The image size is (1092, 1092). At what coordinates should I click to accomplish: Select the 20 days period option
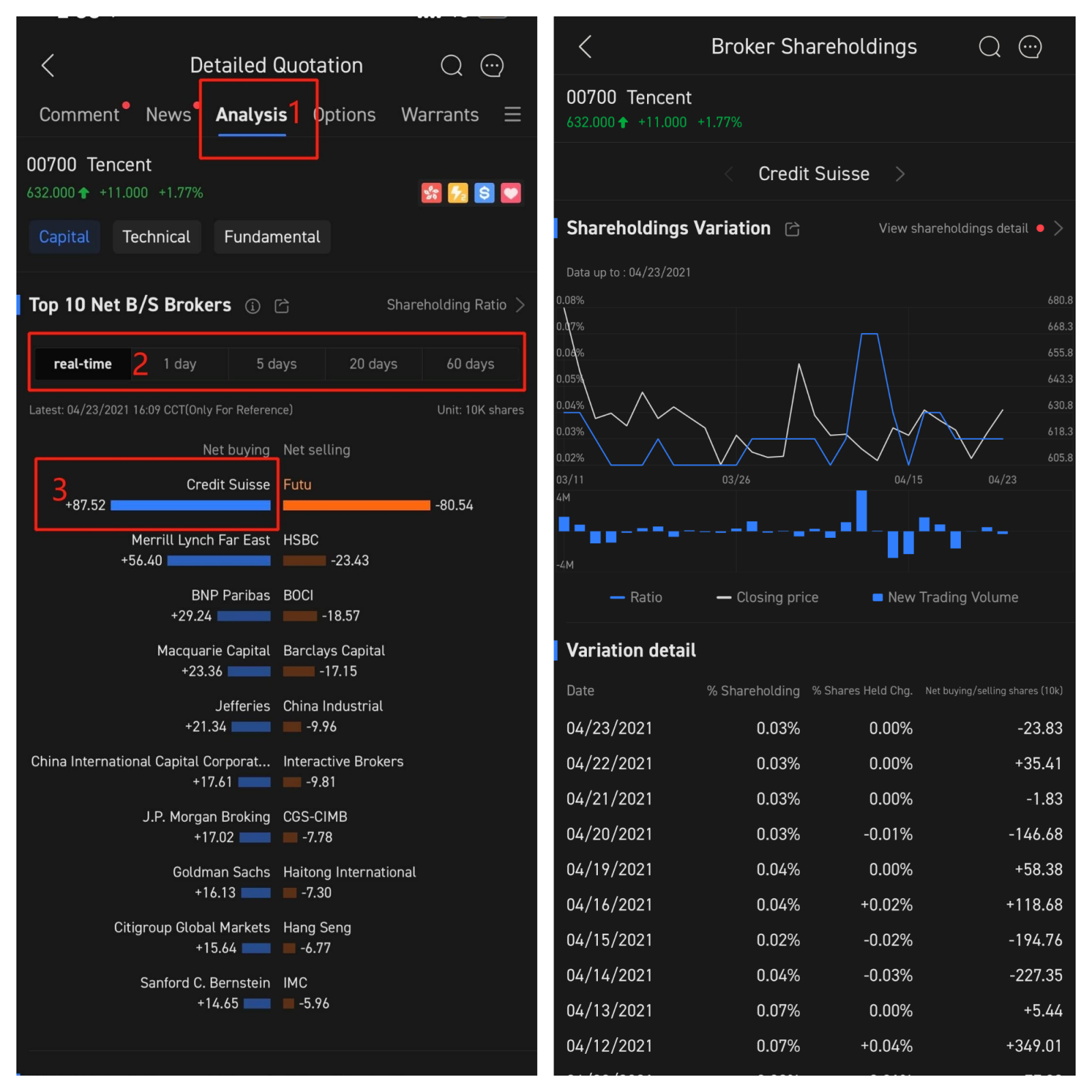(373, 364)
